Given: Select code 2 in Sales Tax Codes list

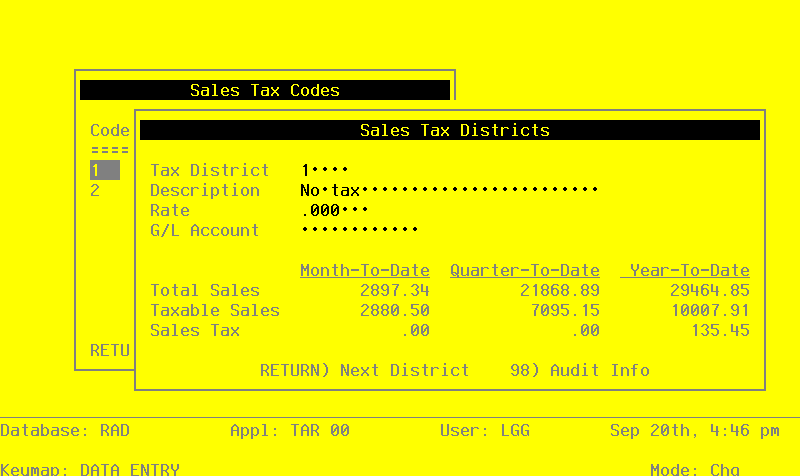Looking at the screenshot, I should pos(95,190).
